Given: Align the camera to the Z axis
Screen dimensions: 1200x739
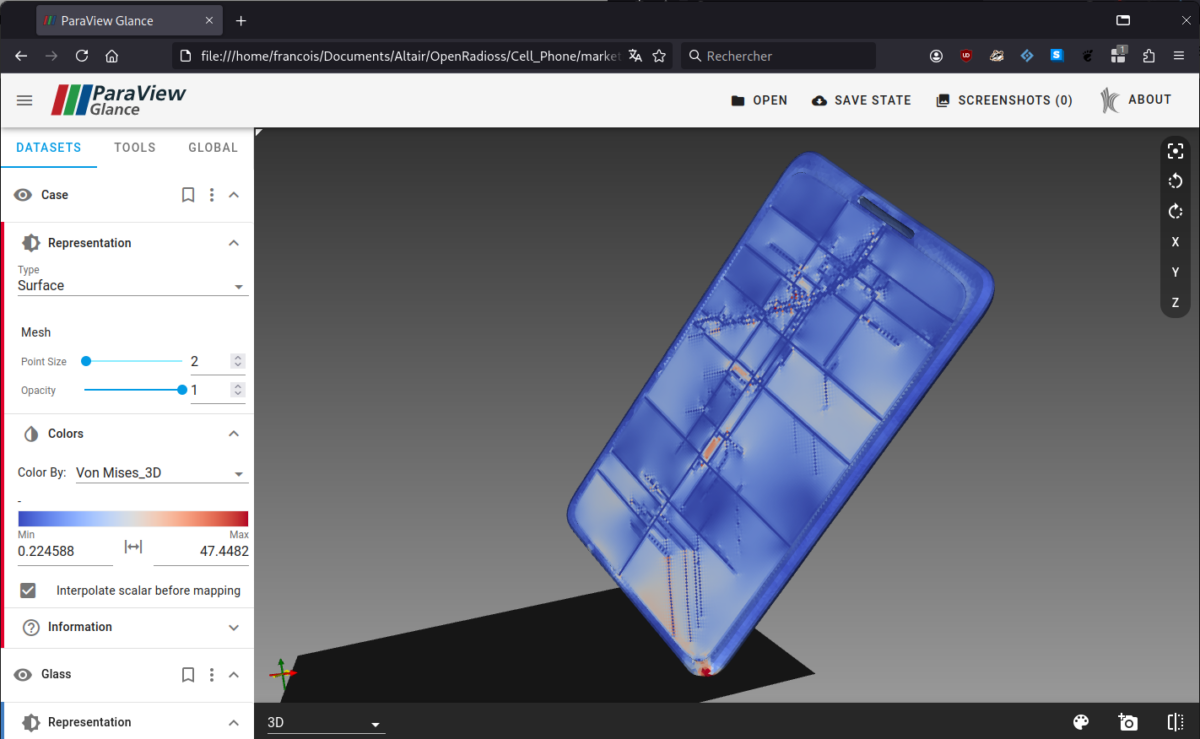Looking at the screenshot, I should point(1175,302).
